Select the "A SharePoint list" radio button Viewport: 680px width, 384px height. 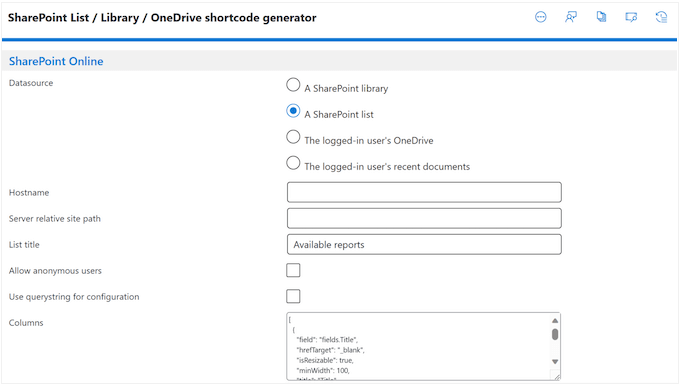tap(293, 111)
